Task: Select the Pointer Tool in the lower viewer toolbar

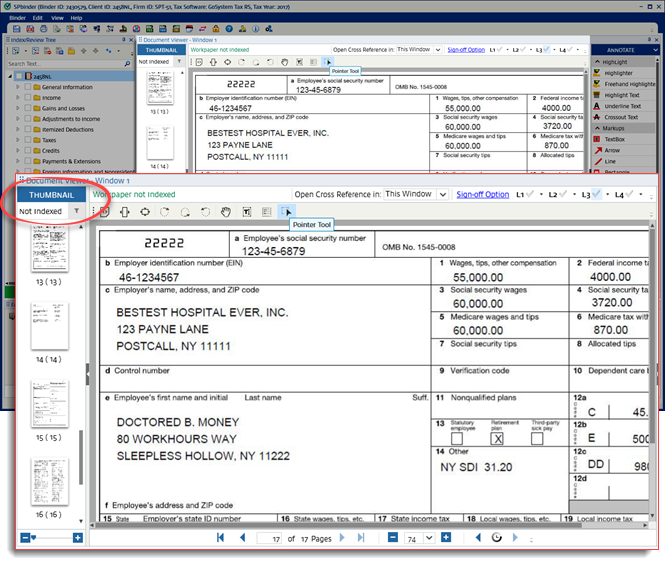Action: pyautogui.click(x=288, y=212)
